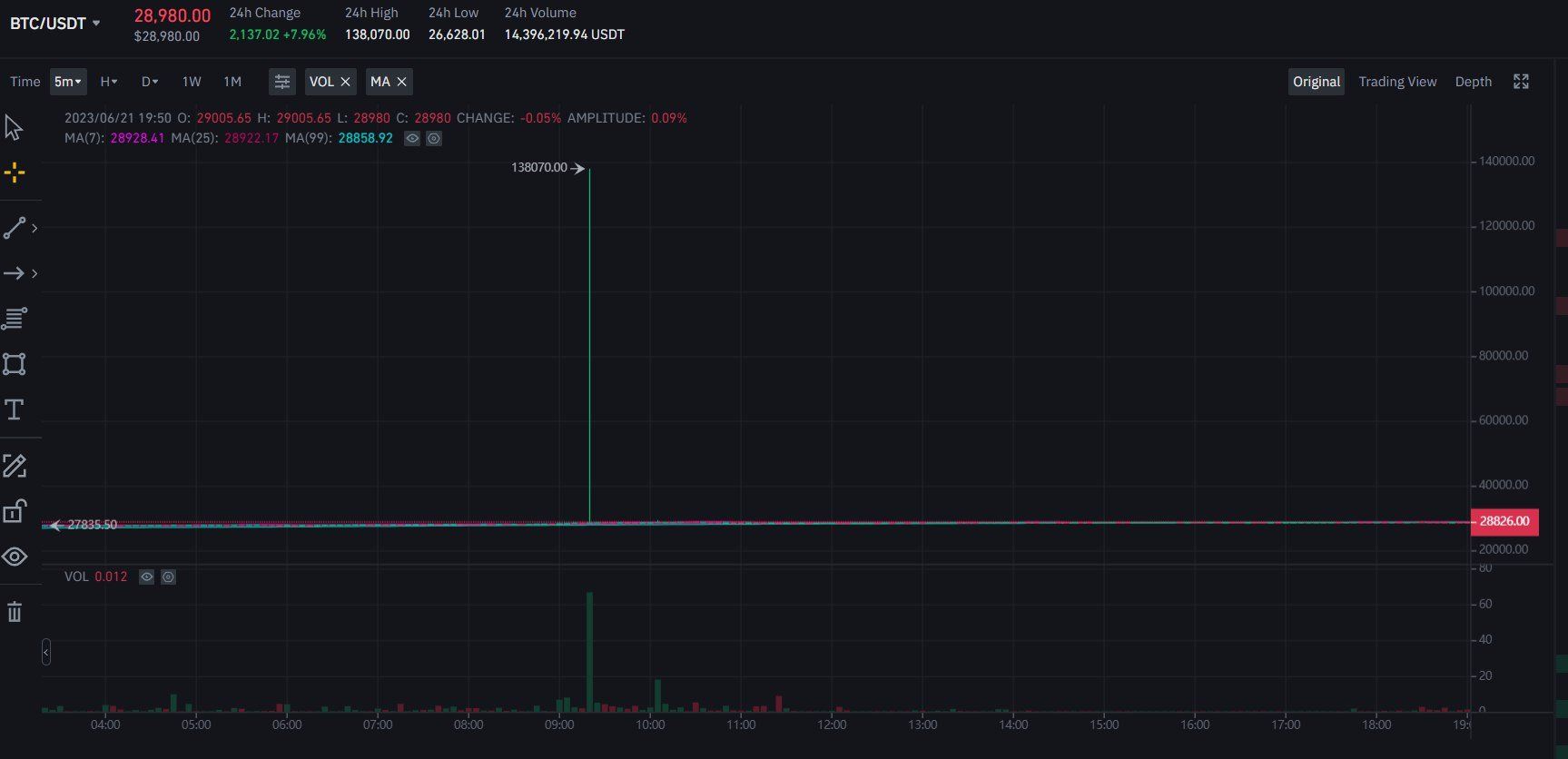Select the arrow ray drawing tool
Image resolution: width=1568 pixels, height=759 pixels.
[x=15, y=273]
